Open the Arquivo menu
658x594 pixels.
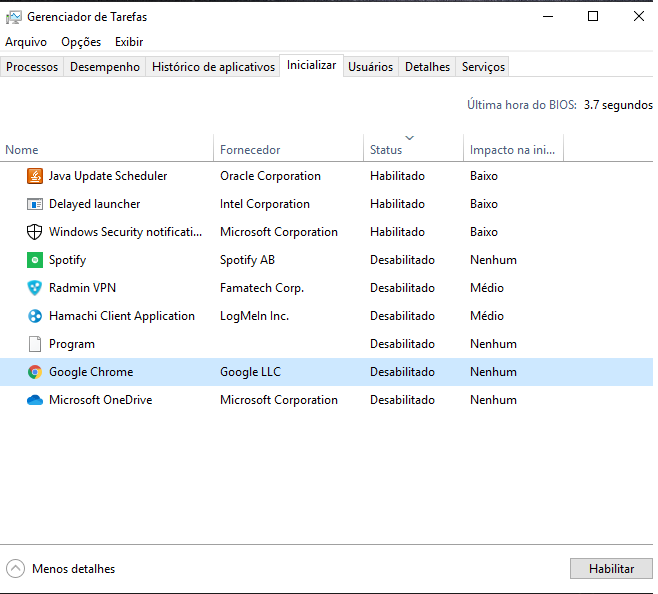[x=26, y=42]
